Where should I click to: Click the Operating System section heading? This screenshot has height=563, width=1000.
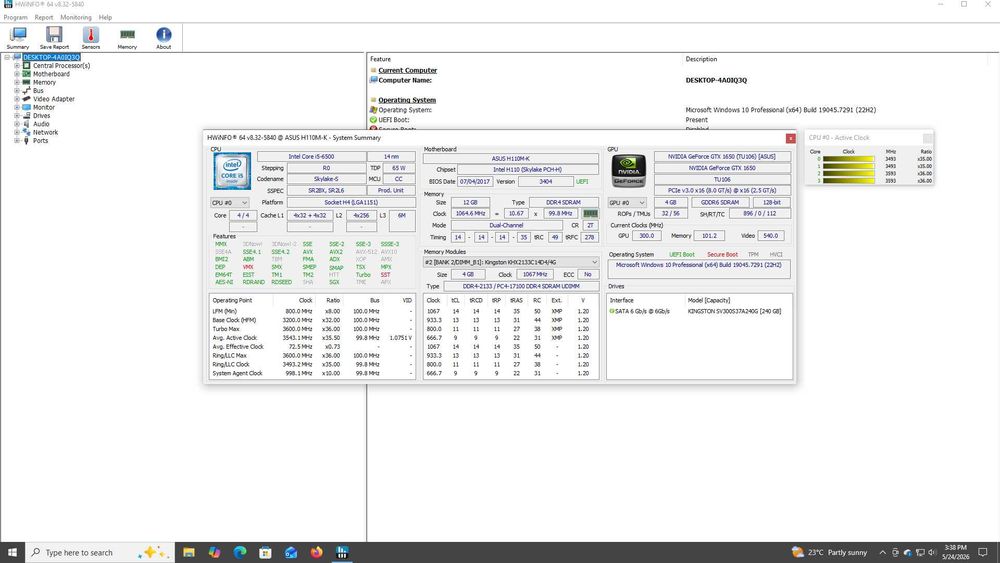tap(407, 100)
